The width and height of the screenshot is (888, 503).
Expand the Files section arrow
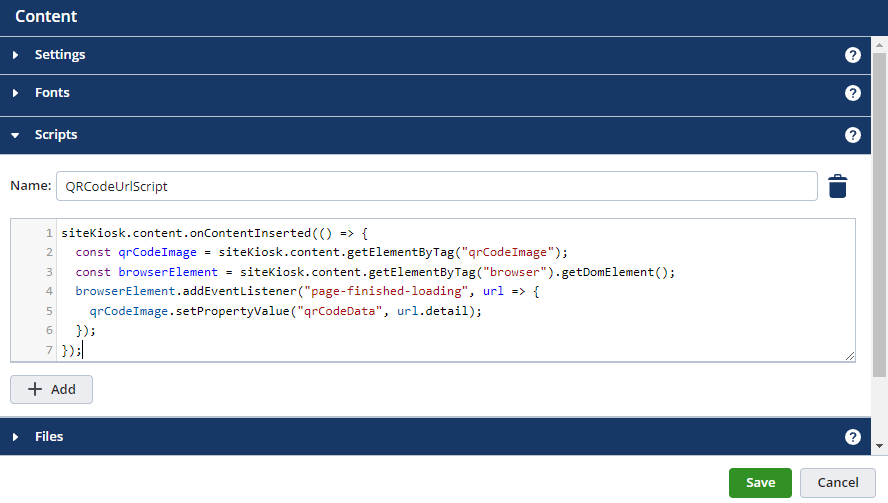[16, 437]
